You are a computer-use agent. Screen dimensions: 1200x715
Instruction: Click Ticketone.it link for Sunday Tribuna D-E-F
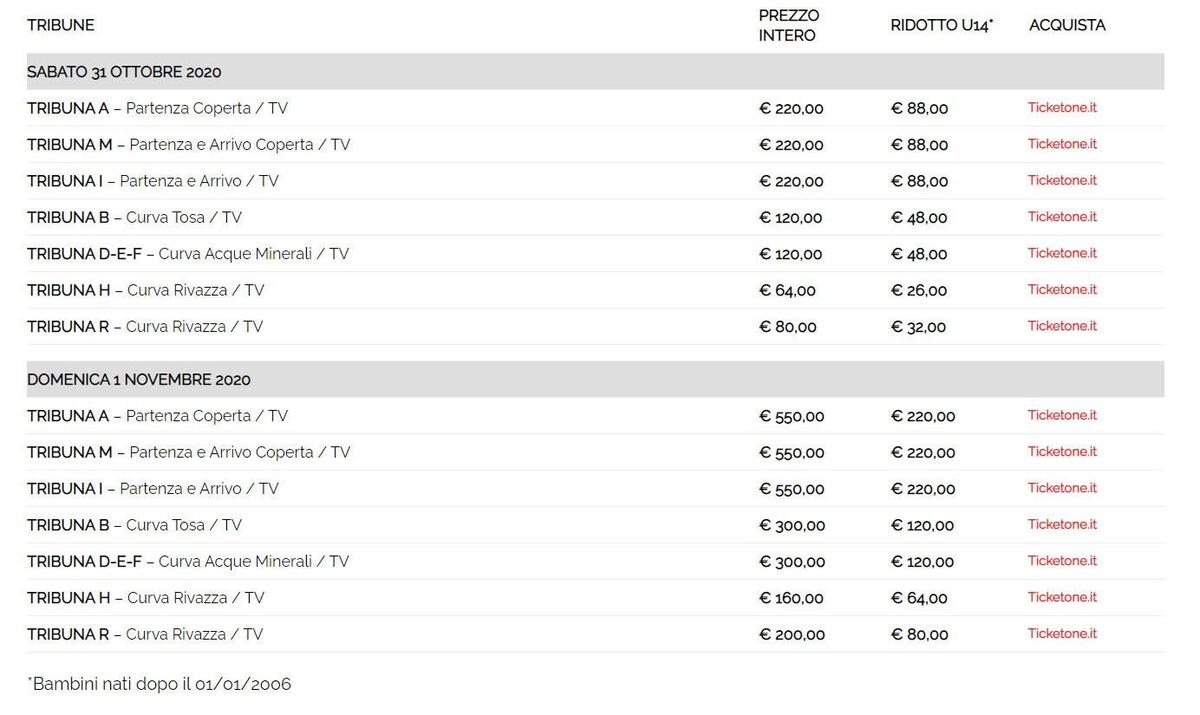pos(1062,561)
